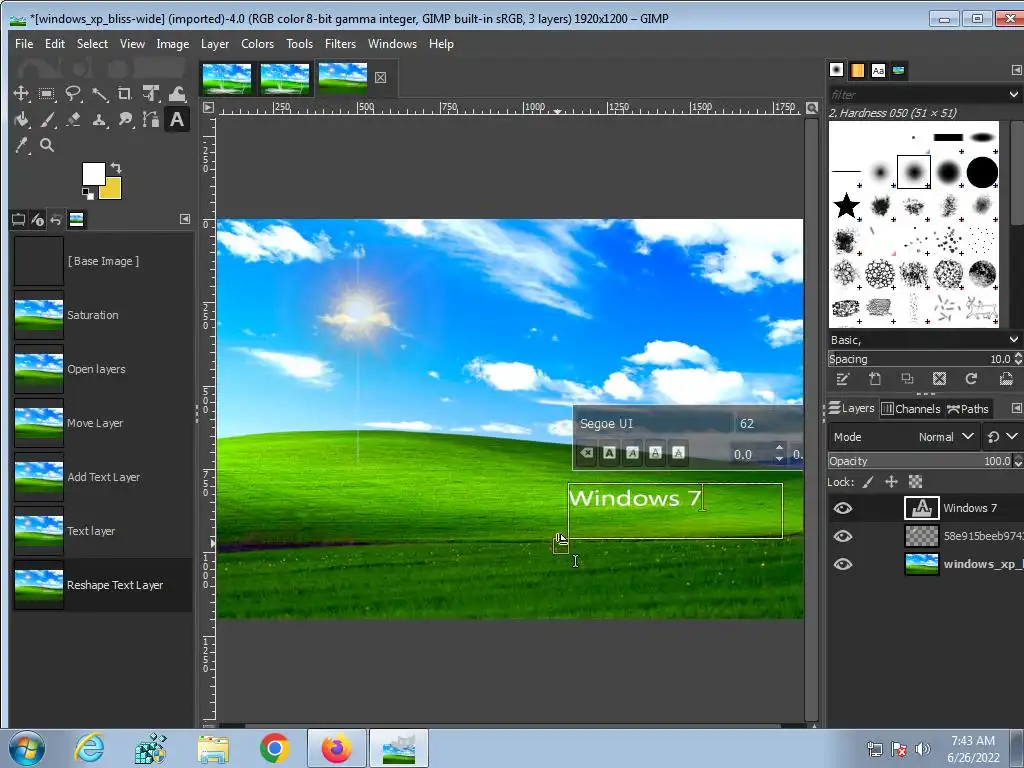
Task: Click the Create new brush button
Action: click(x=875, y=379)
